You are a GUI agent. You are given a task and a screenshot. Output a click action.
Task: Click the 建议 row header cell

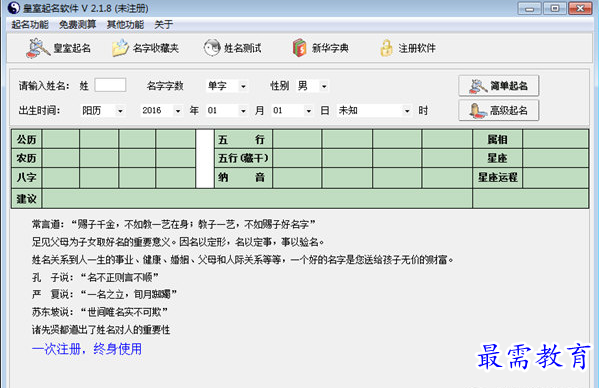26,199
